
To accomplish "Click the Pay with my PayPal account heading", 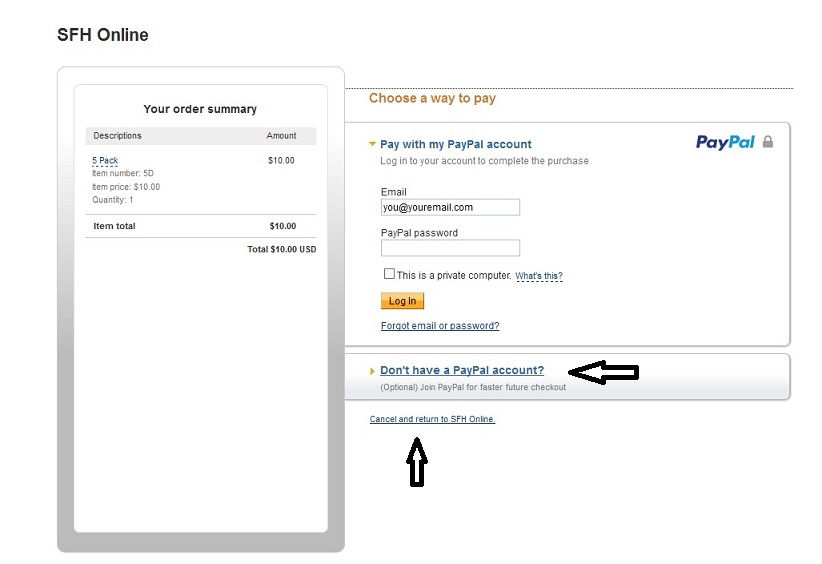I will [456, 144].
